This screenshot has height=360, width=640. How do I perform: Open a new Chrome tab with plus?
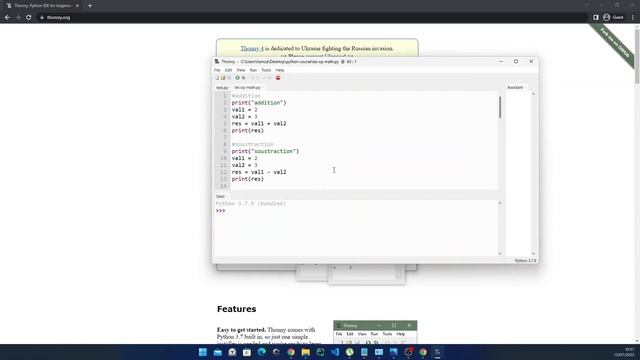point(90,6)
